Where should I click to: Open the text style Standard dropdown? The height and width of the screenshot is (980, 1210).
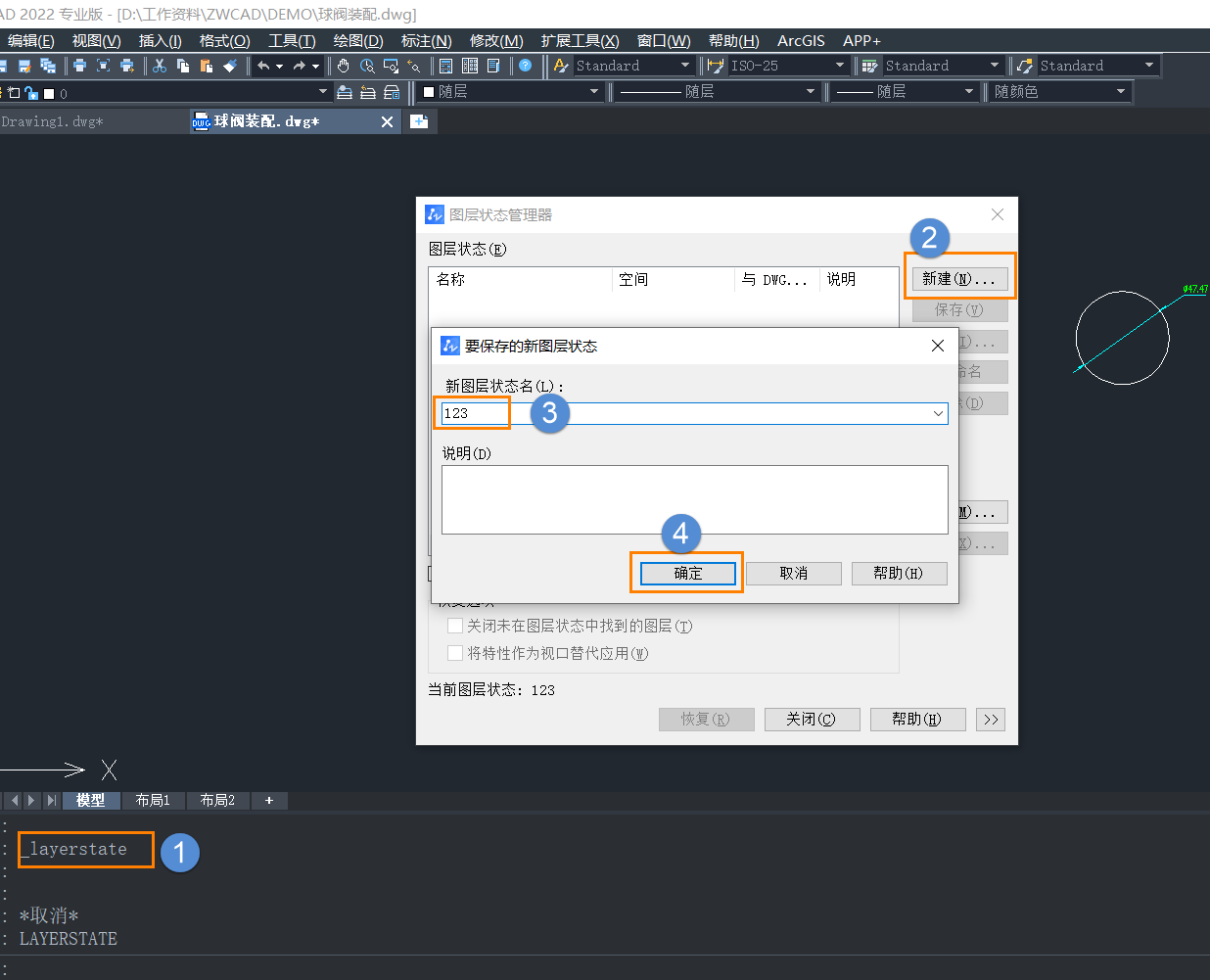684,66
